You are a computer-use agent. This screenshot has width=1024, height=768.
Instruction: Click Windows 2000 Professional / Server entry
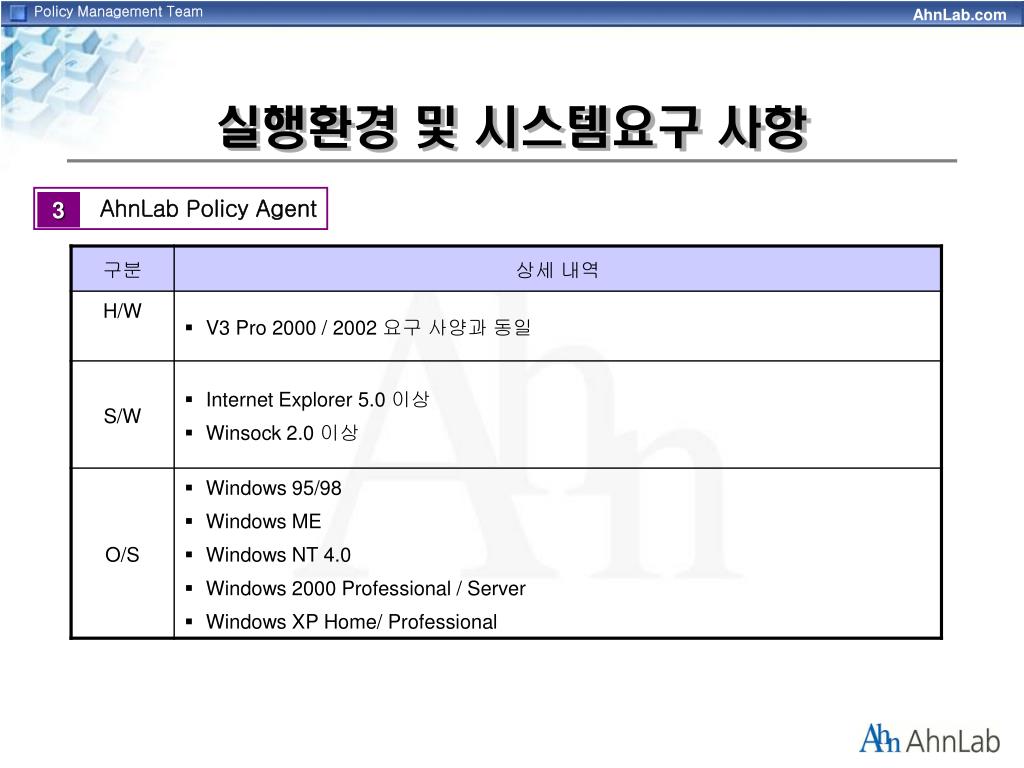(366, 588)
